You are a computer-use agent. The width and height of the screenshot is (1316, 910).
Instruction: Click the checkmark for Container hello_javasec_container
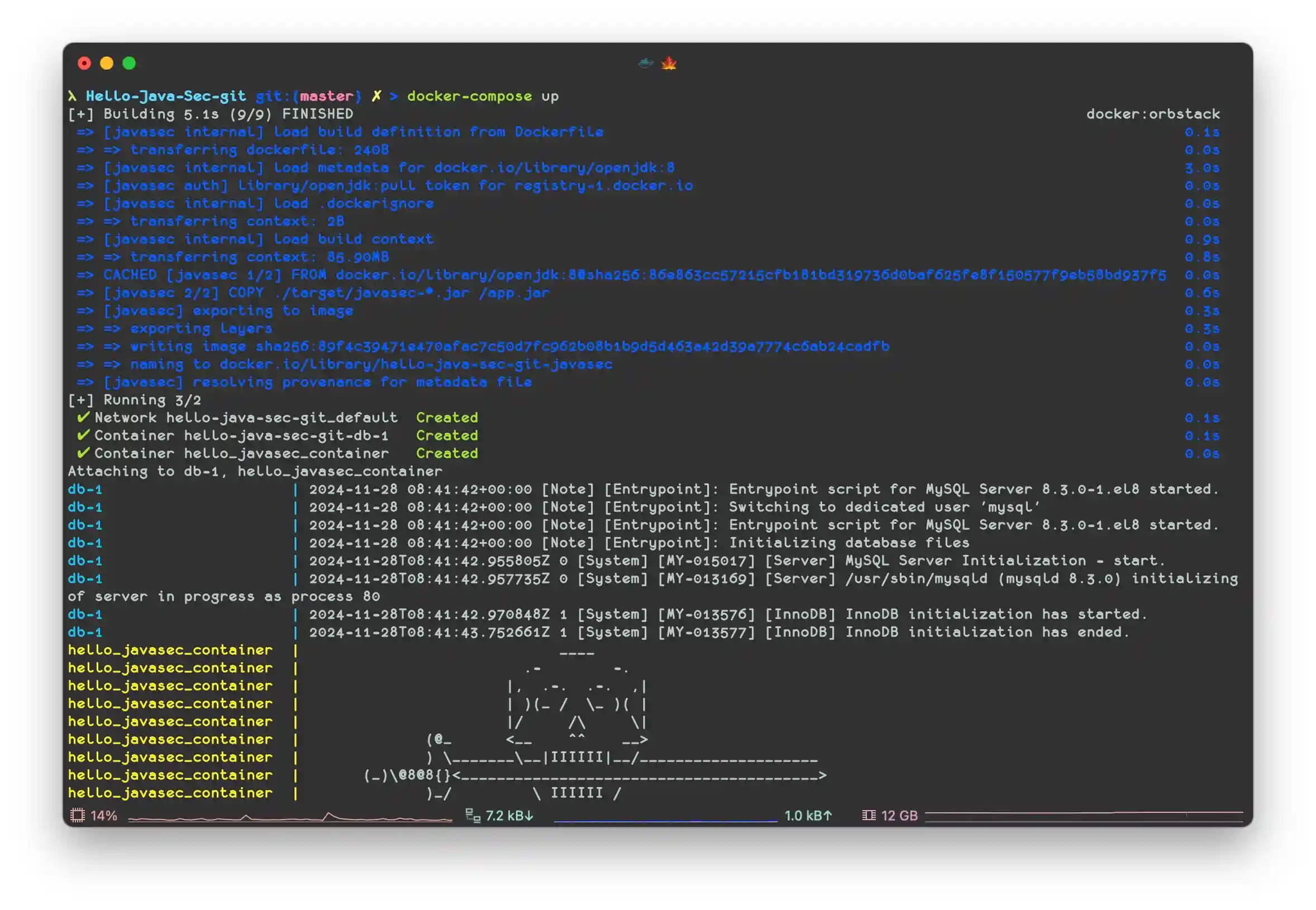tap(83, 453)
